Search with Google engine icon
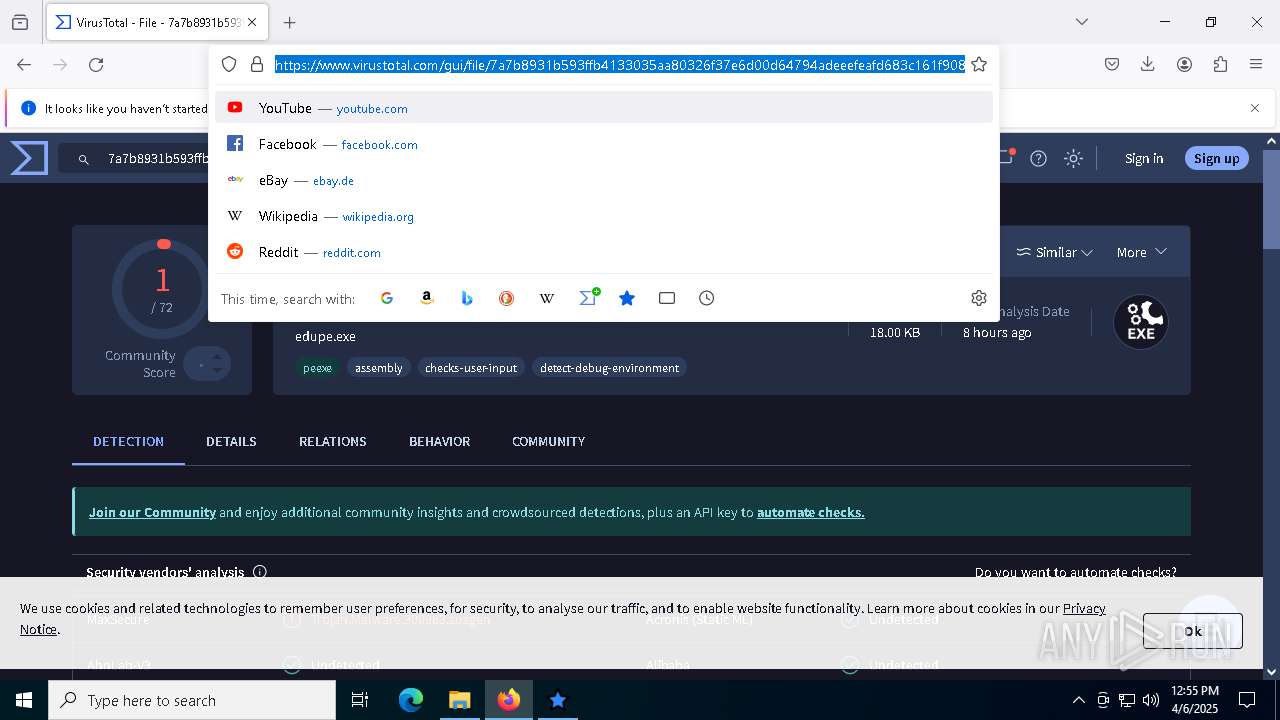Viewport: 1280px width, 720px height. (387, 298)
